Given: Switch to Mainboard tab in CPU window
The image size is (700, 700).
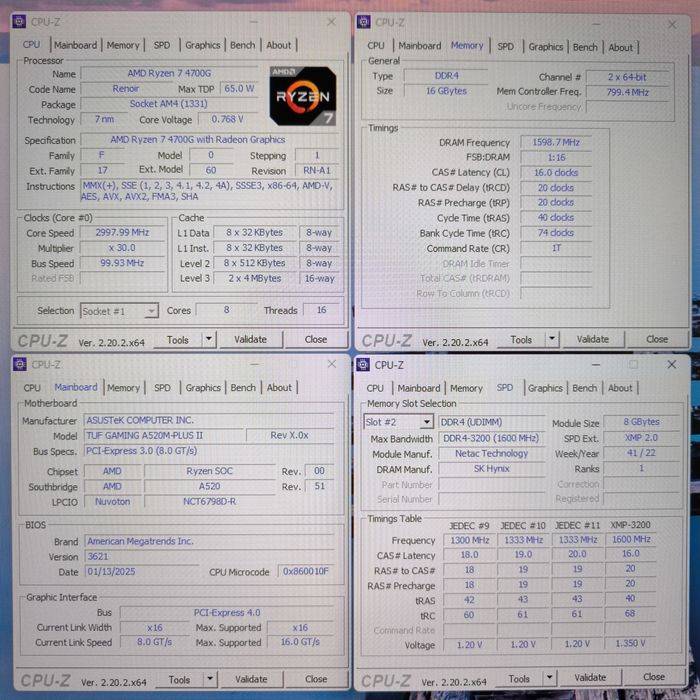Looking at the screenshot, I should [75, 45].
